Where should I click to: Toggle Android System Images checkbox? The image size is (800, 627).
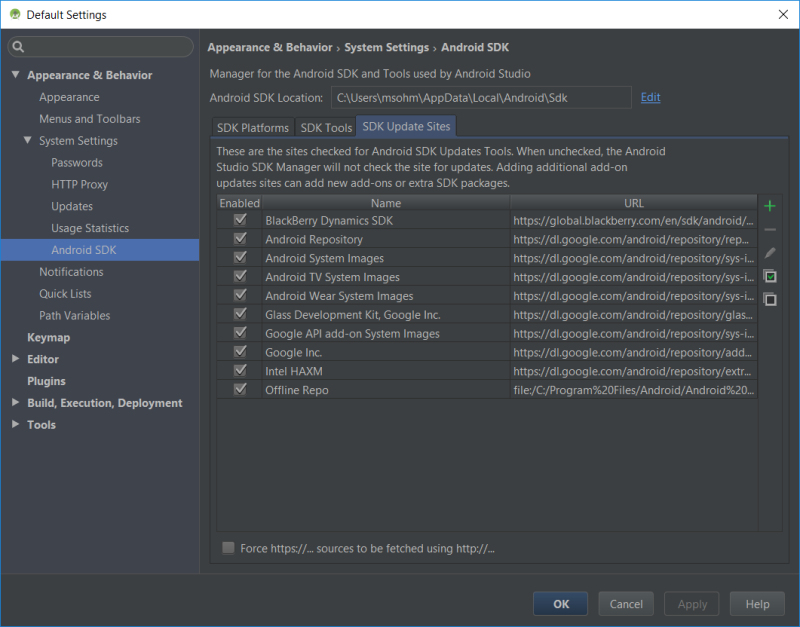pyautogui.click(x=240, y=258)
